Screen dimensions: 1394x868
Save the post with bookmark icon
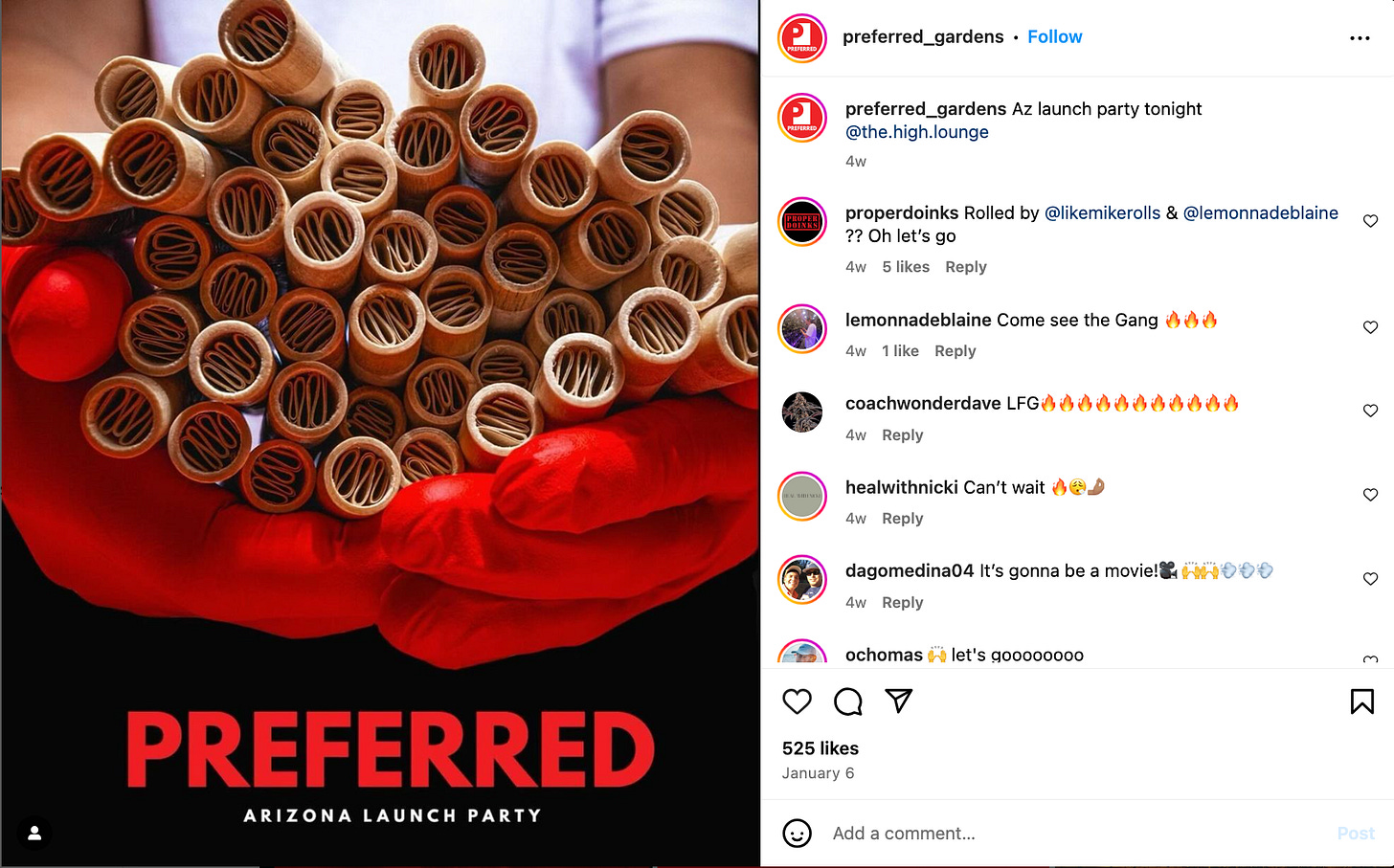1361,701
